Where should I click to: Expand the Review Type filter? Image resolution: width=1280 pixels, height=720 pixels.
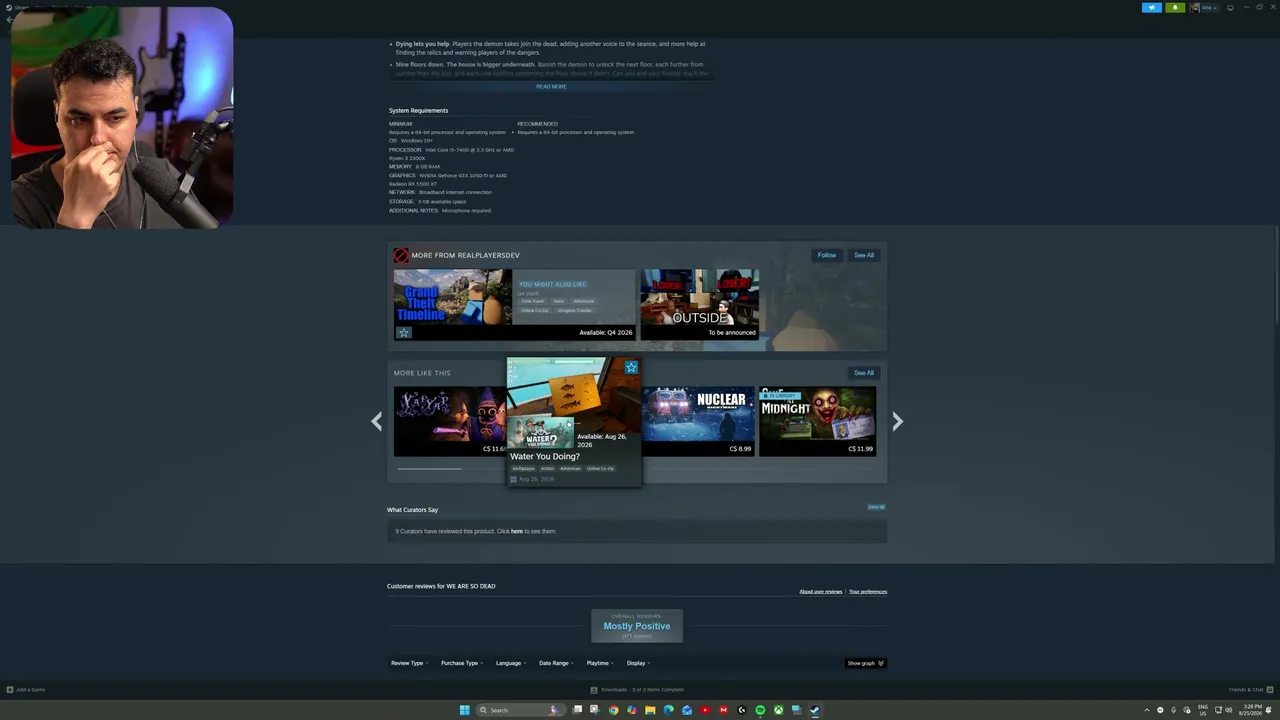pos(409,663)
